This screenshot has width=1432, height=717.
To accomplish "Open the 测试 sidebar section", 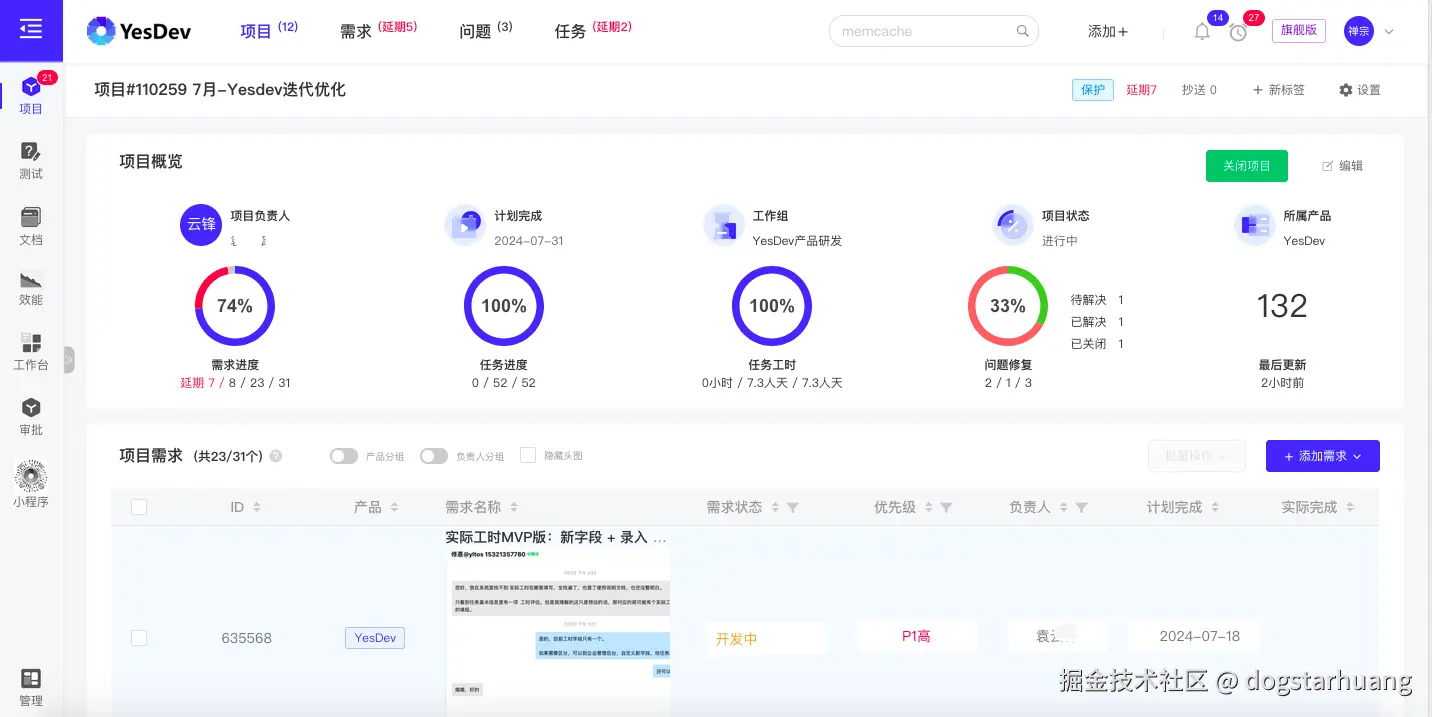I will pyautogui.click(x=31, y=160).
